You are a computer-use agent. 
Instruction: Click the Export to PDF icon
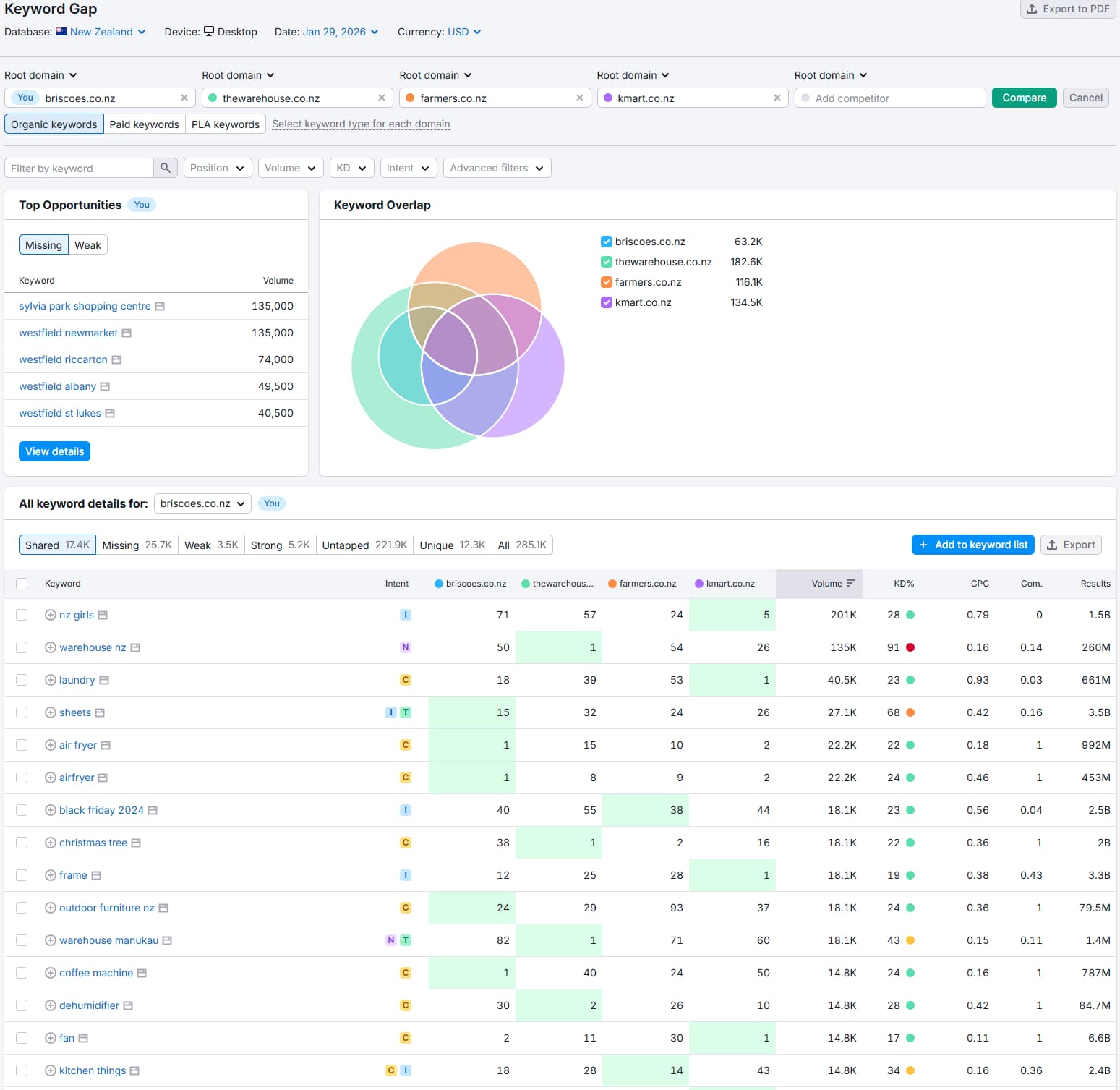coord(1031,9)
